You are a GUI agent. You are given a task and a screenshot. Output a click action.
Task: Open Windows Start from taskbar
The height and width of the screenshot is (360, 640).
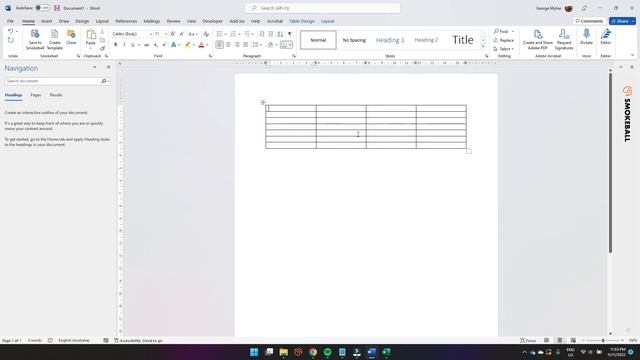tap(254, 352)
